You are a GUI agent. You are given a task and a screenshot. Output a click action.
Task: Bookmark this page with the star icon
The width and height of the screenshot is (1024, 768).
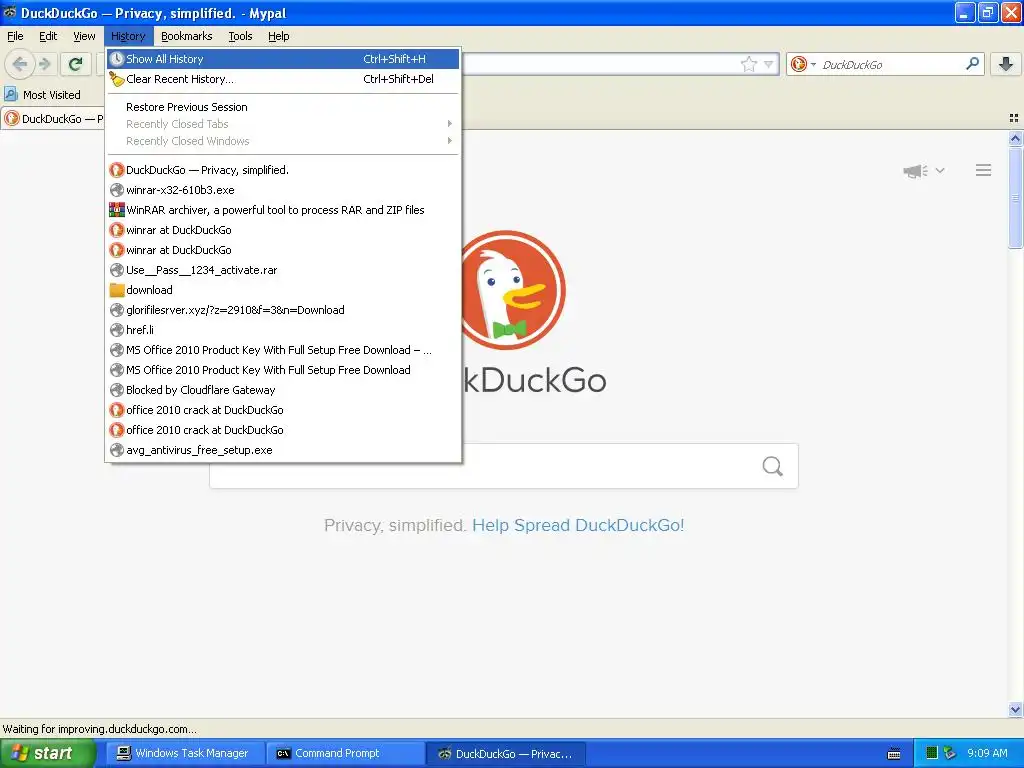[x=748, y=64]
